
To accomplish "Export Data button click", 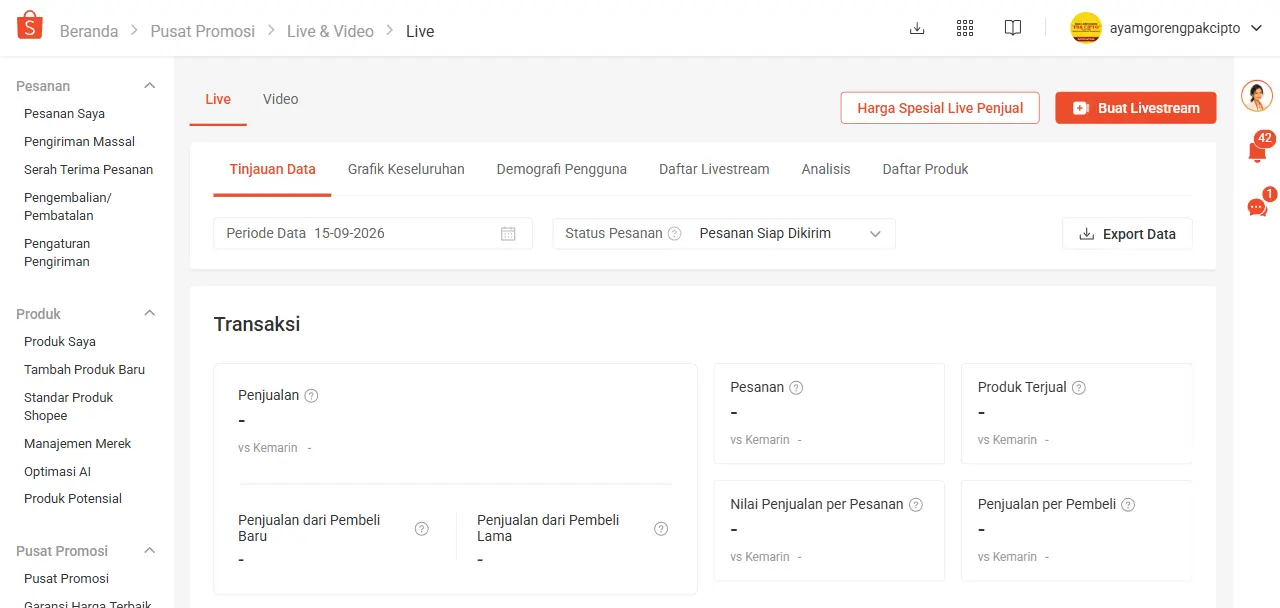I will tap(1127, 234).
